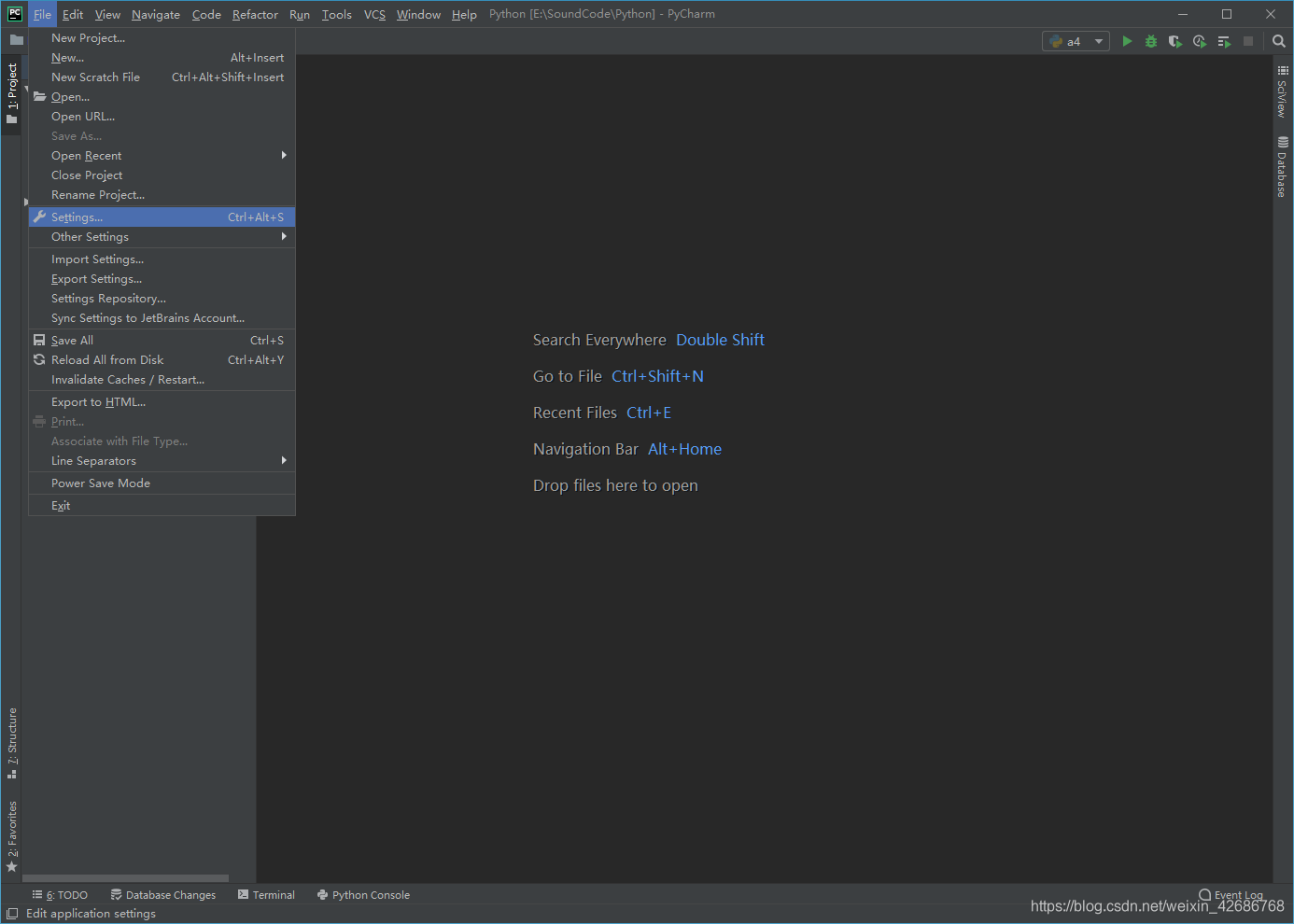Open the Refactor menu

click(255, 14)
